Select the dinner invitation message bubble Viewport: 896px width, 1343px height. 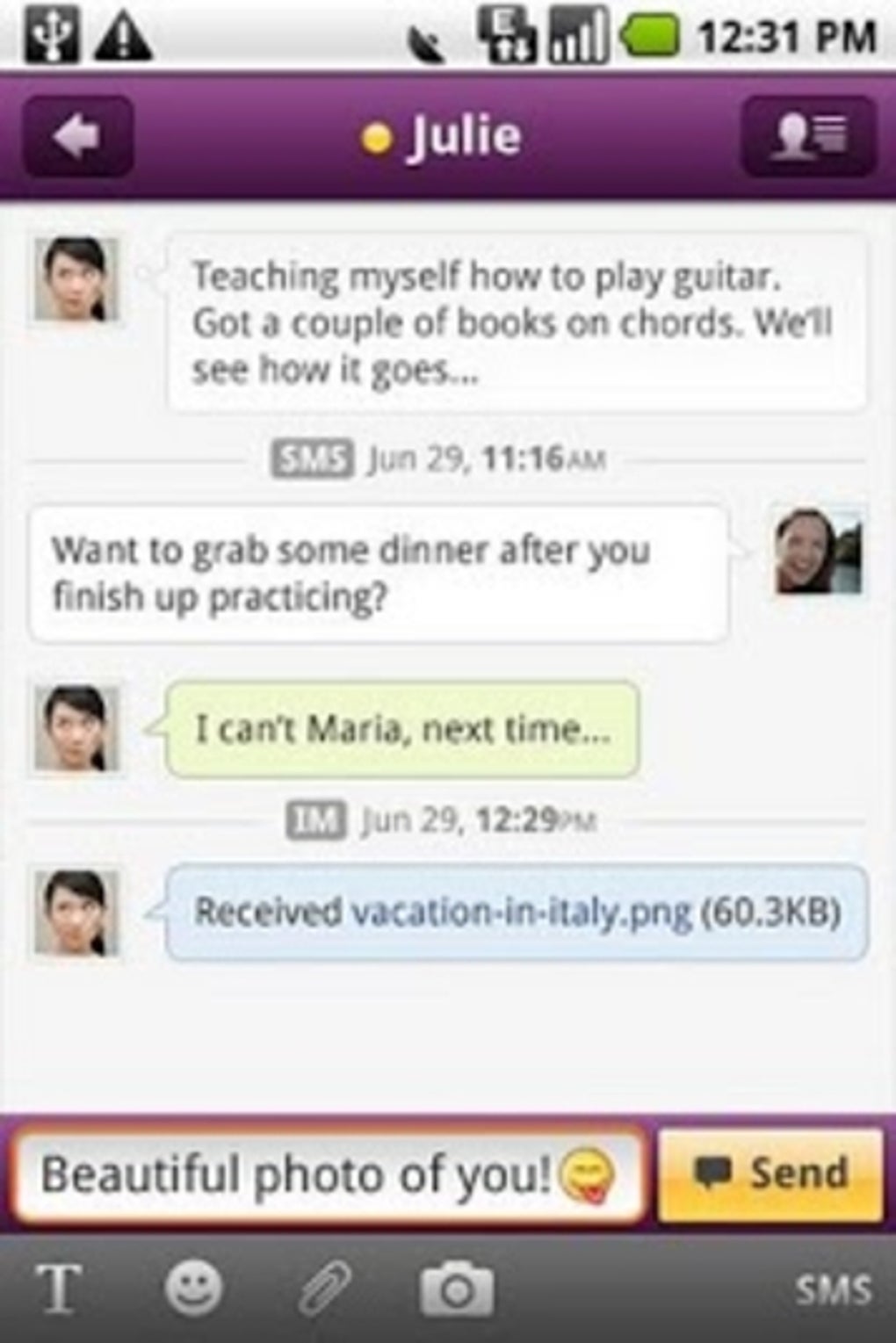pyautogui.click(x=379, y=574)
